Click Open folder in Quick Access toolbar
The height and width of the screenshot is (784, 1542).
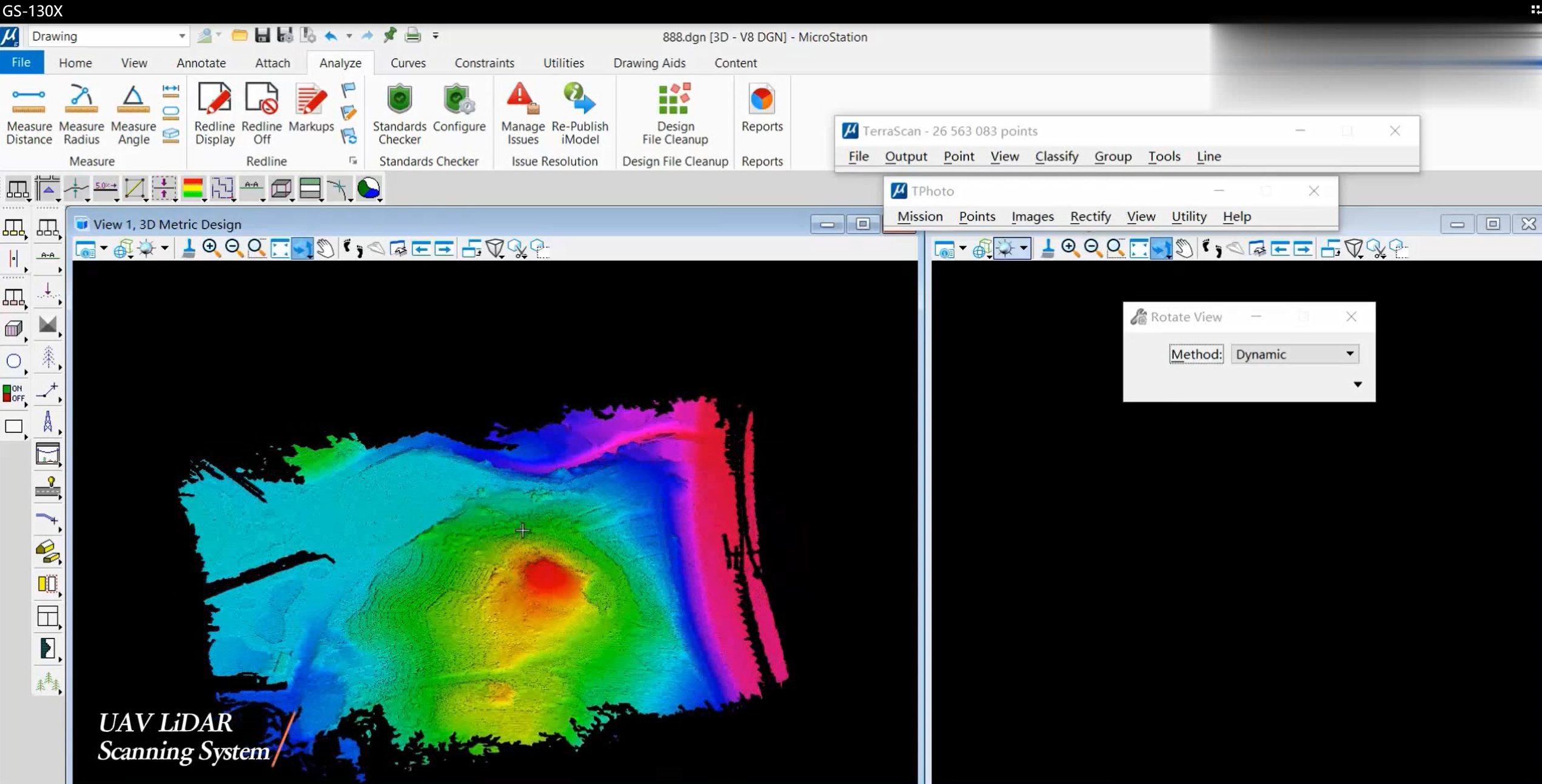(240, 36)
